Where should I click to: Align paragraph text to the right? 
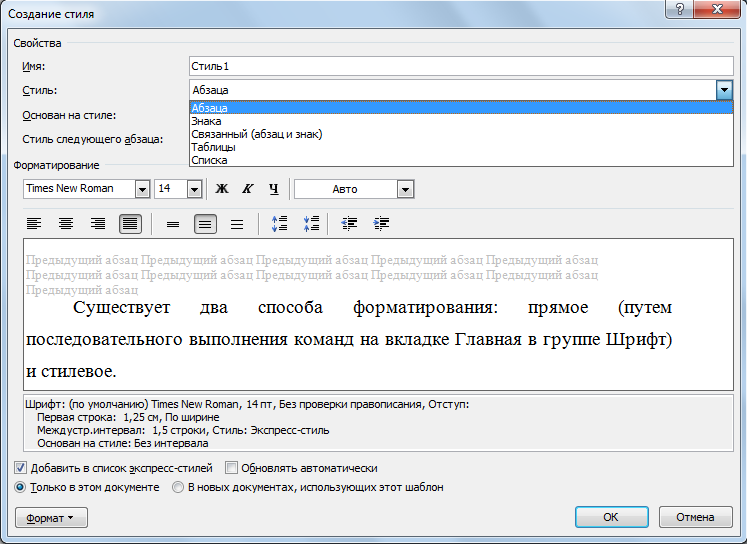[98, 223]
